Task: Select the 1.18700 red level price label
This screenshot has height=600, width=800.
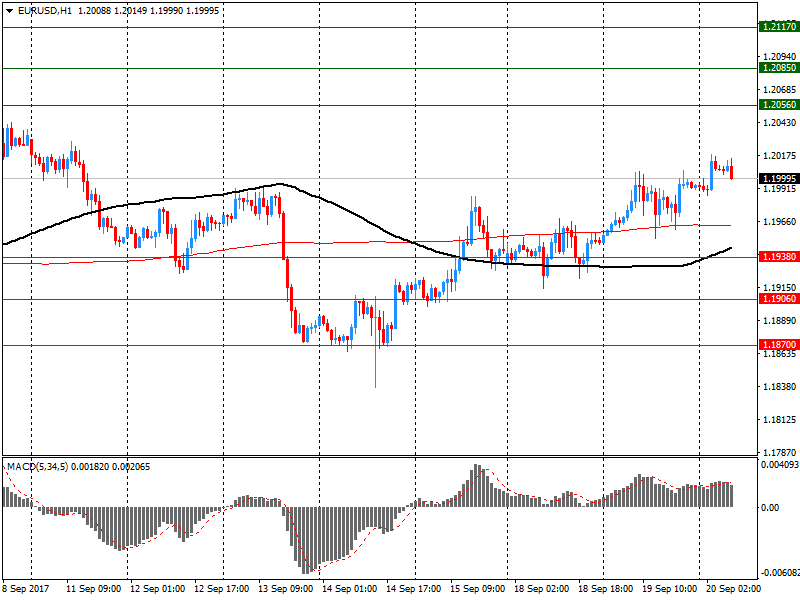Action: 779,345
